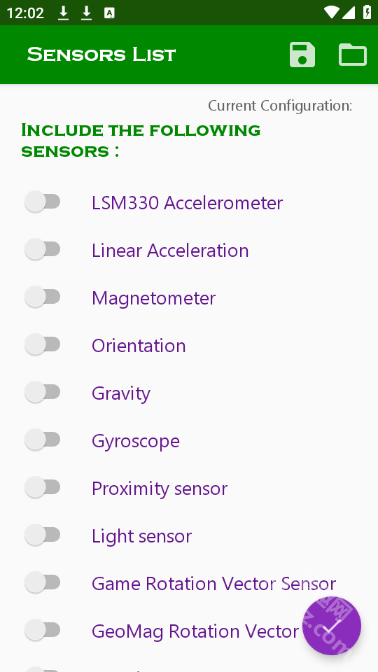Toggle the Gravity sensor switch
Viewport: 378px width, 672px height.
coord(42,392)
